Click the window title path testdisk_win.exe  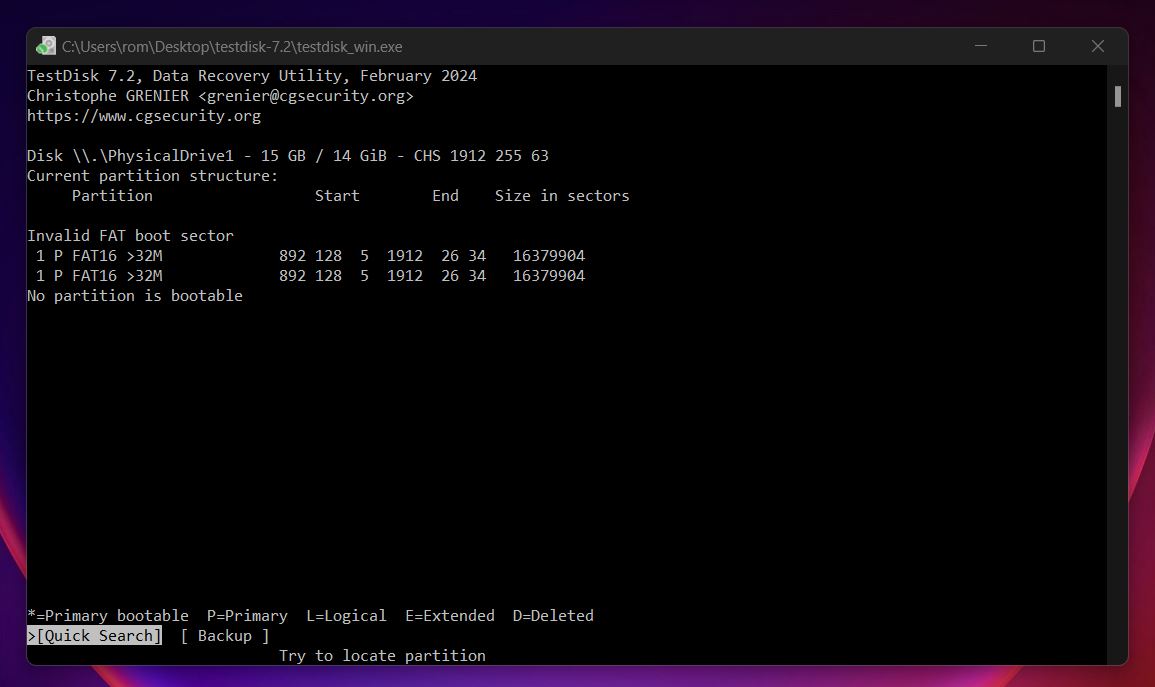pyautogui.click(x=232, y=46)
